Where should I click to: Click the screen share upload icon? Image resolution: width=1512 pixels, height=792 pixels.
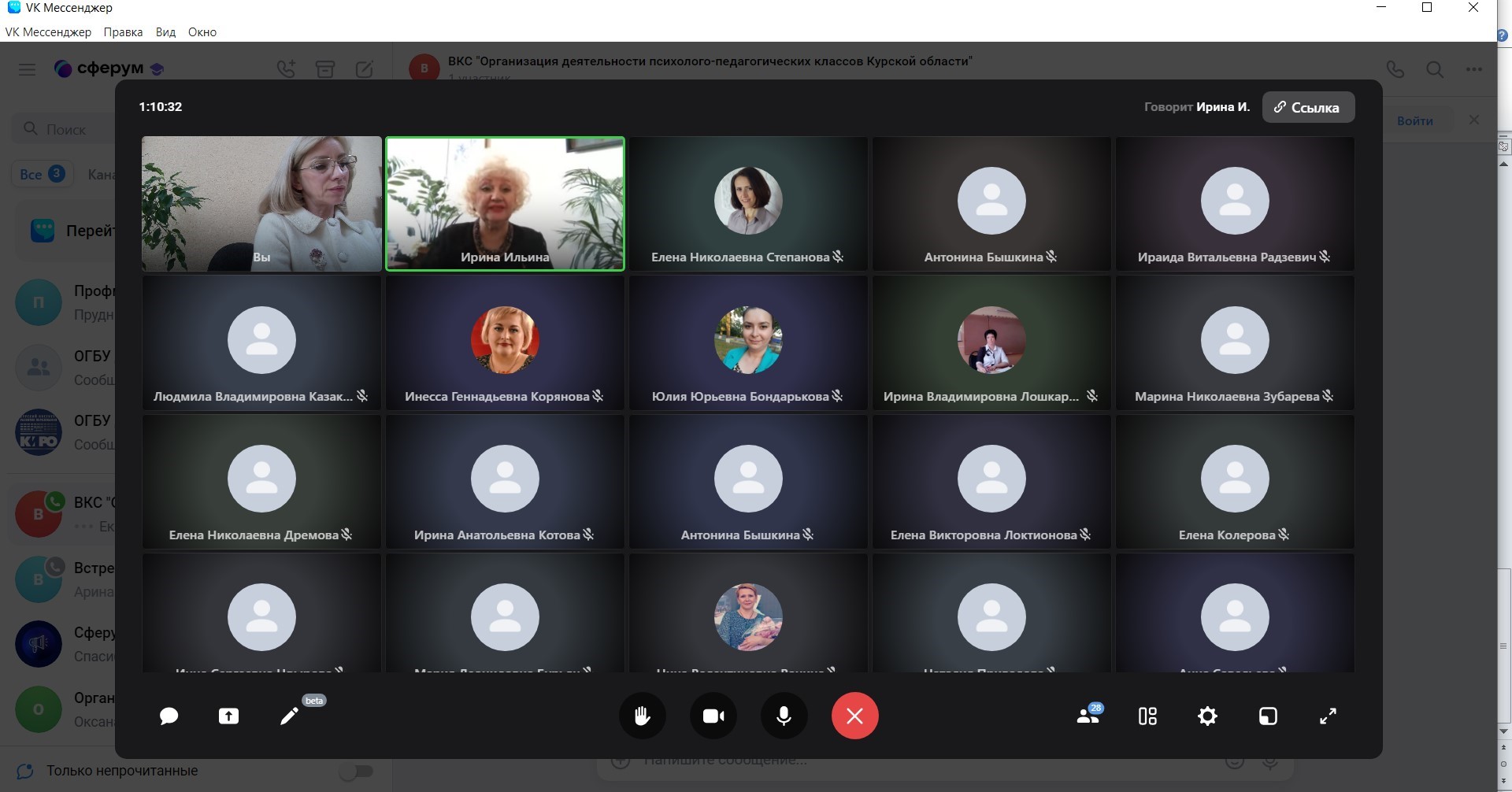[228, 716]
